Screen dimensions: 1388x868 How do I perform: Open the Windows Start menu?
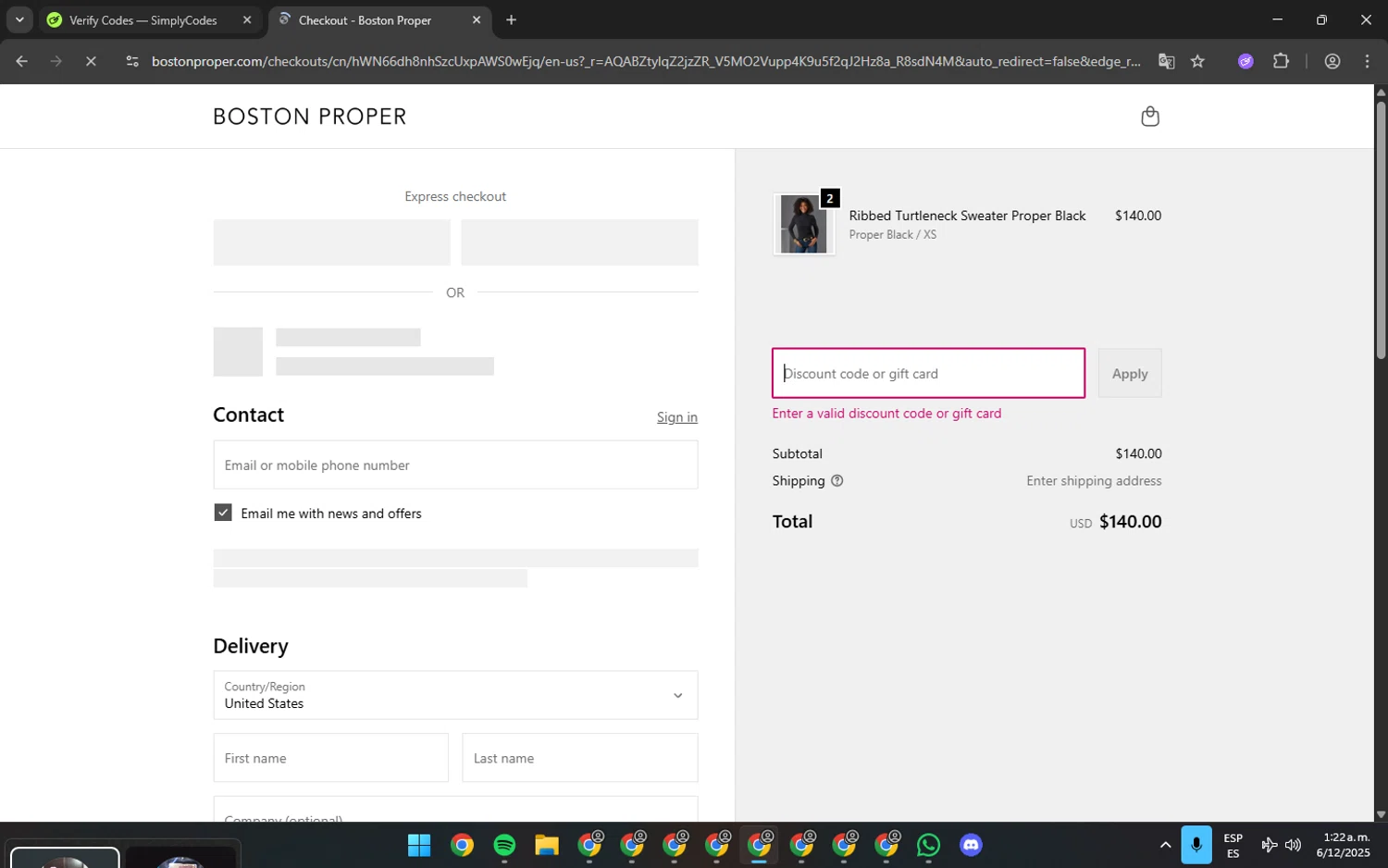(x=419, y=845)
